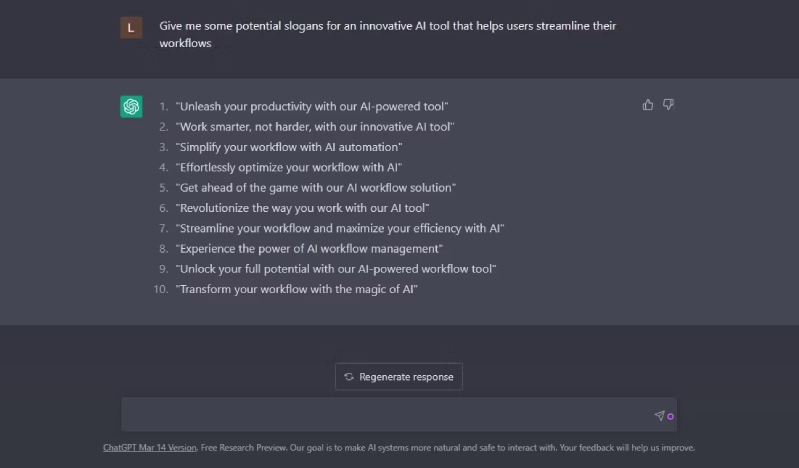
Task: Click the slogan "Streamline your workflow and maximize"
Action: [x=339, y=228]
